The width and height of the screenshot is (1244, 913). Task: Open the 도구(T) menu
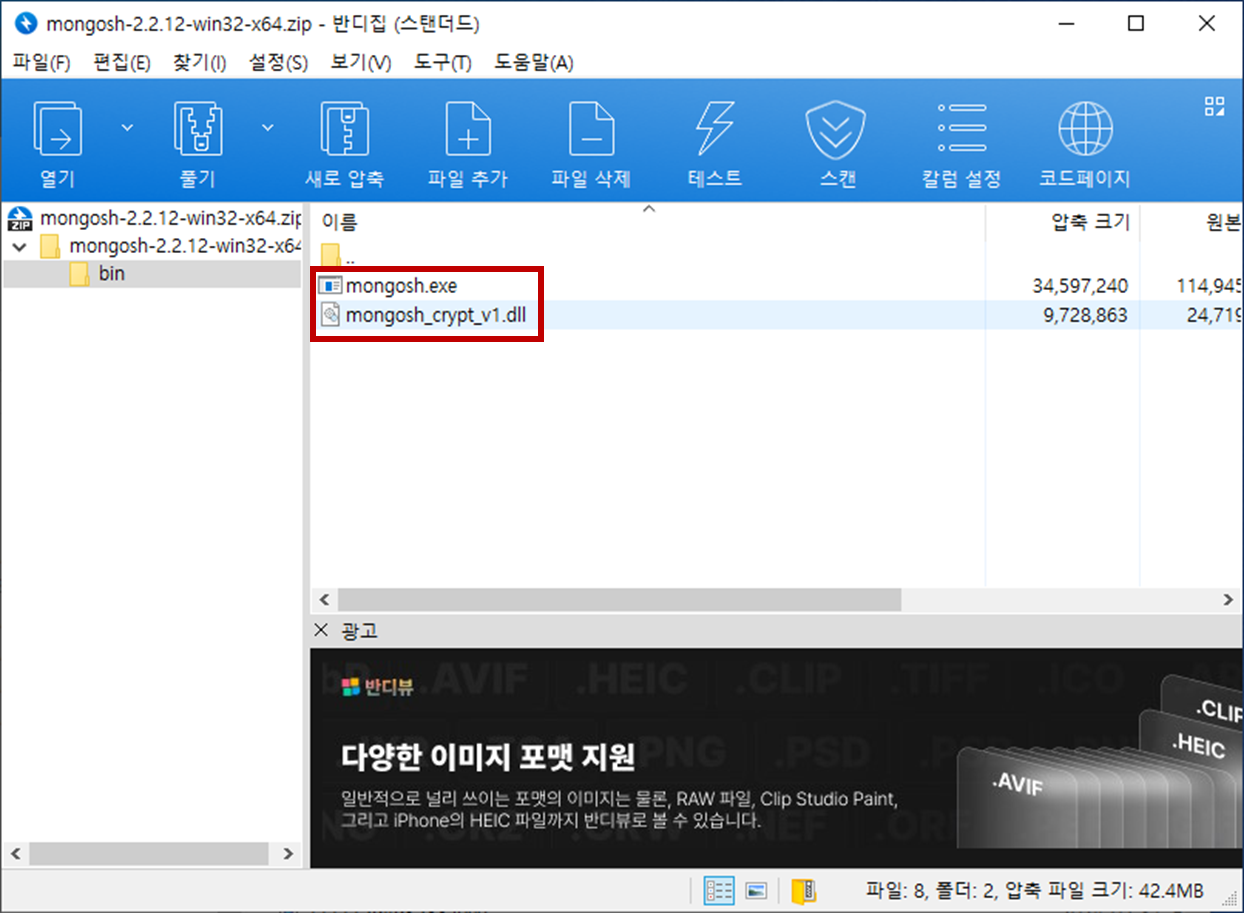(x=441, y=62)
